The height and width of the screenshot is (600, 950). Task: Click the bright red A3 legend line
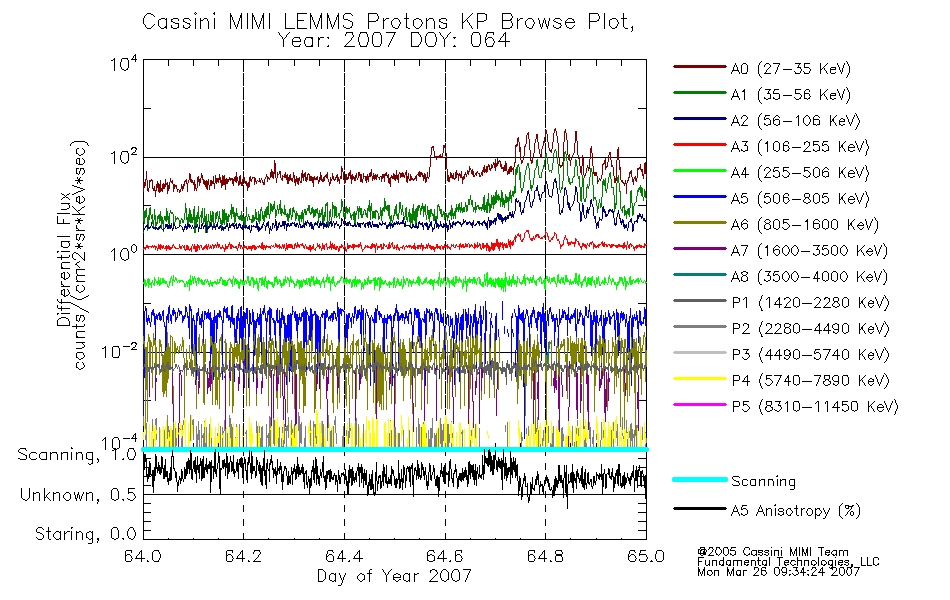tap(700, 145)
